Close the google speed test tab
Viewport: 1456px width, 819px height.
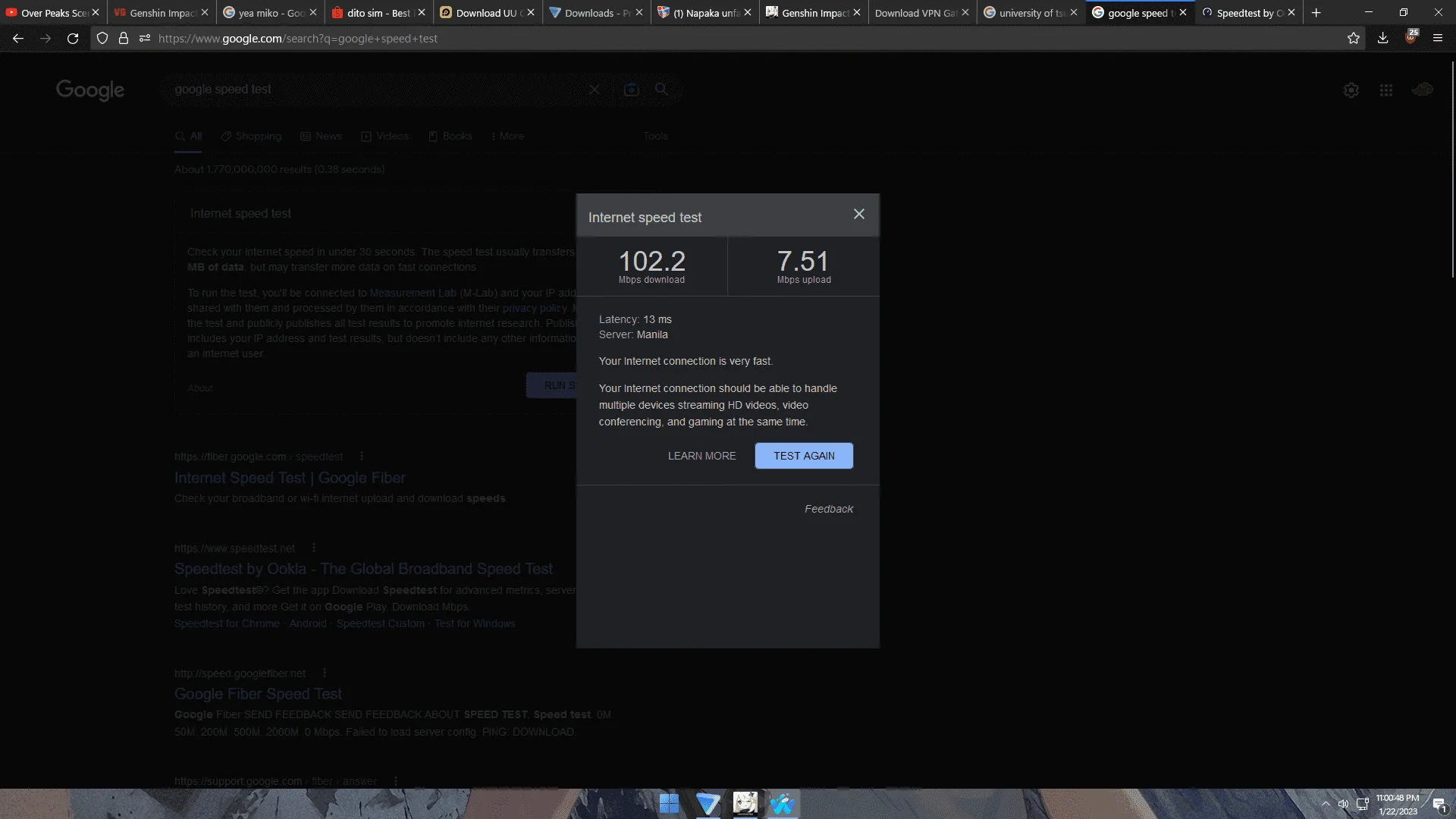1183,13
